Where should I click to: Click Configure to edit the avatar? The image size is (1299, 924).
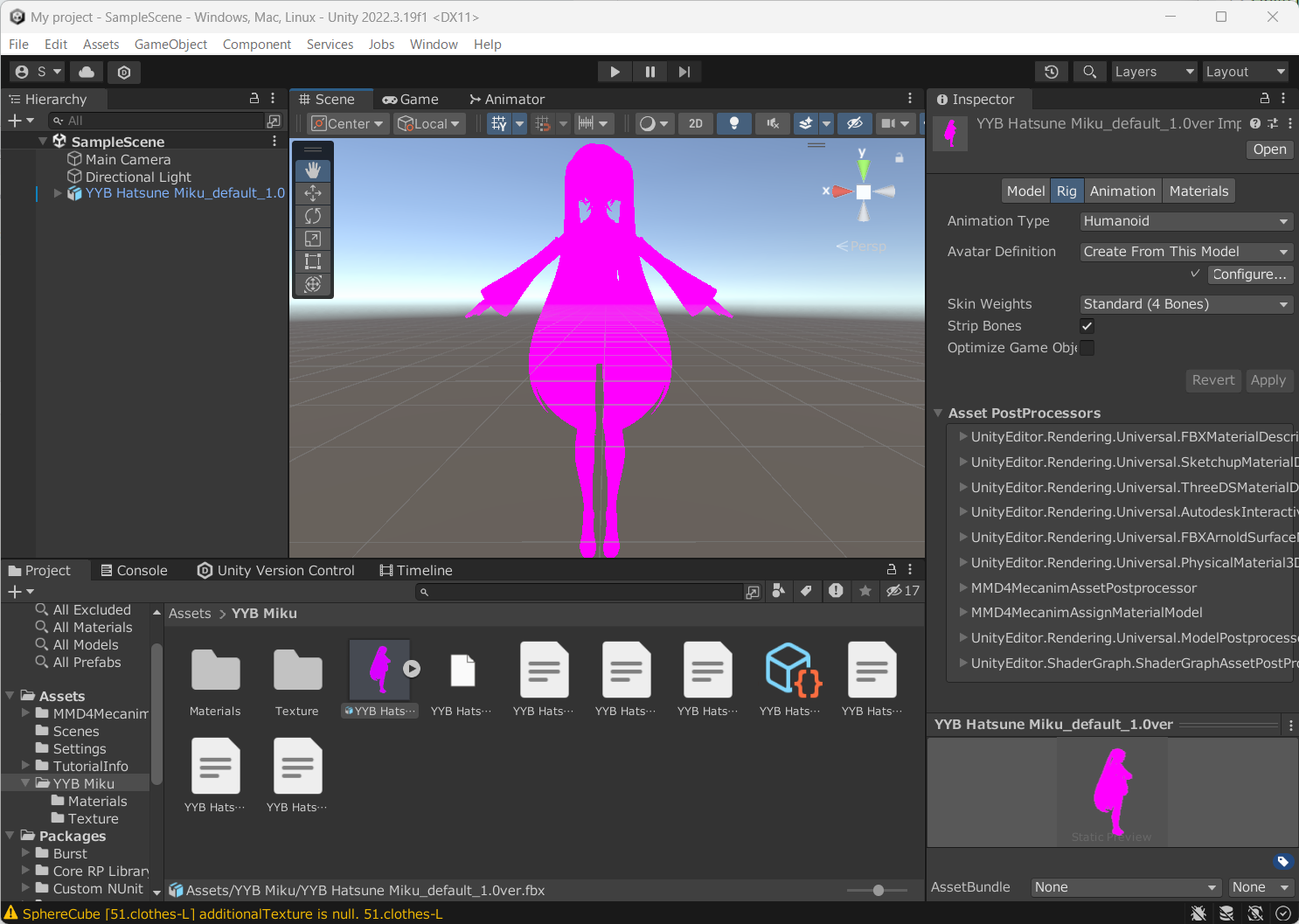(1250, 274)
